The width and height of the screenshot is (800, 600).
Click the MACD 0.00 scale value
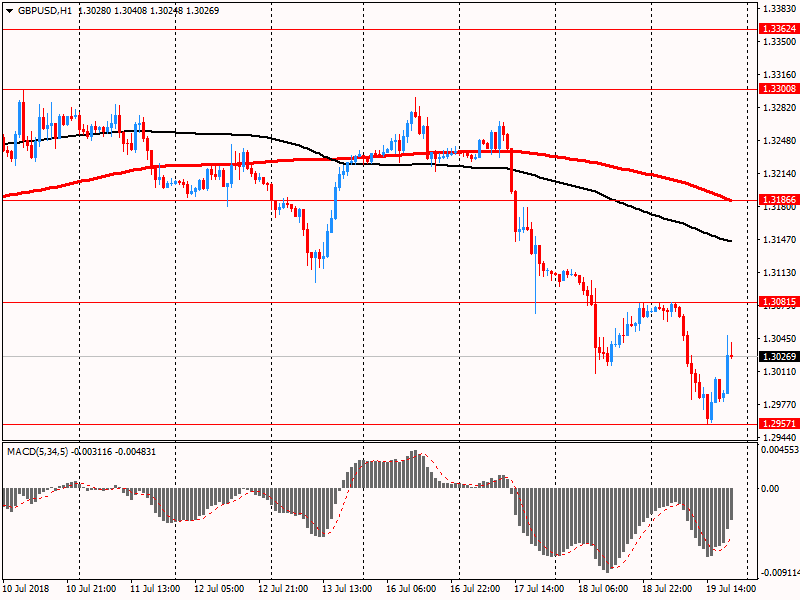tap(770, 488)
